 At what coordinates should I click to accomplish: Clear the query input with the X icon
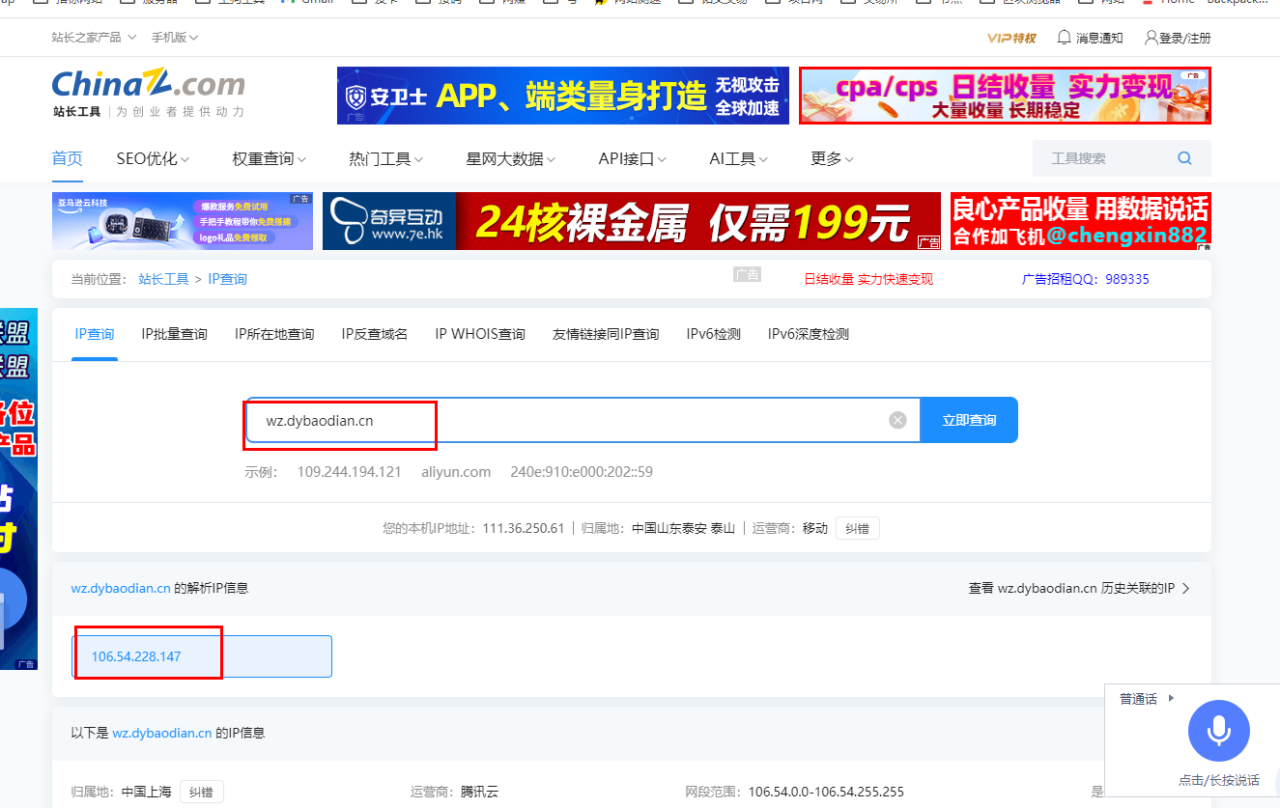pyautogui.click(x=898, y=420)
